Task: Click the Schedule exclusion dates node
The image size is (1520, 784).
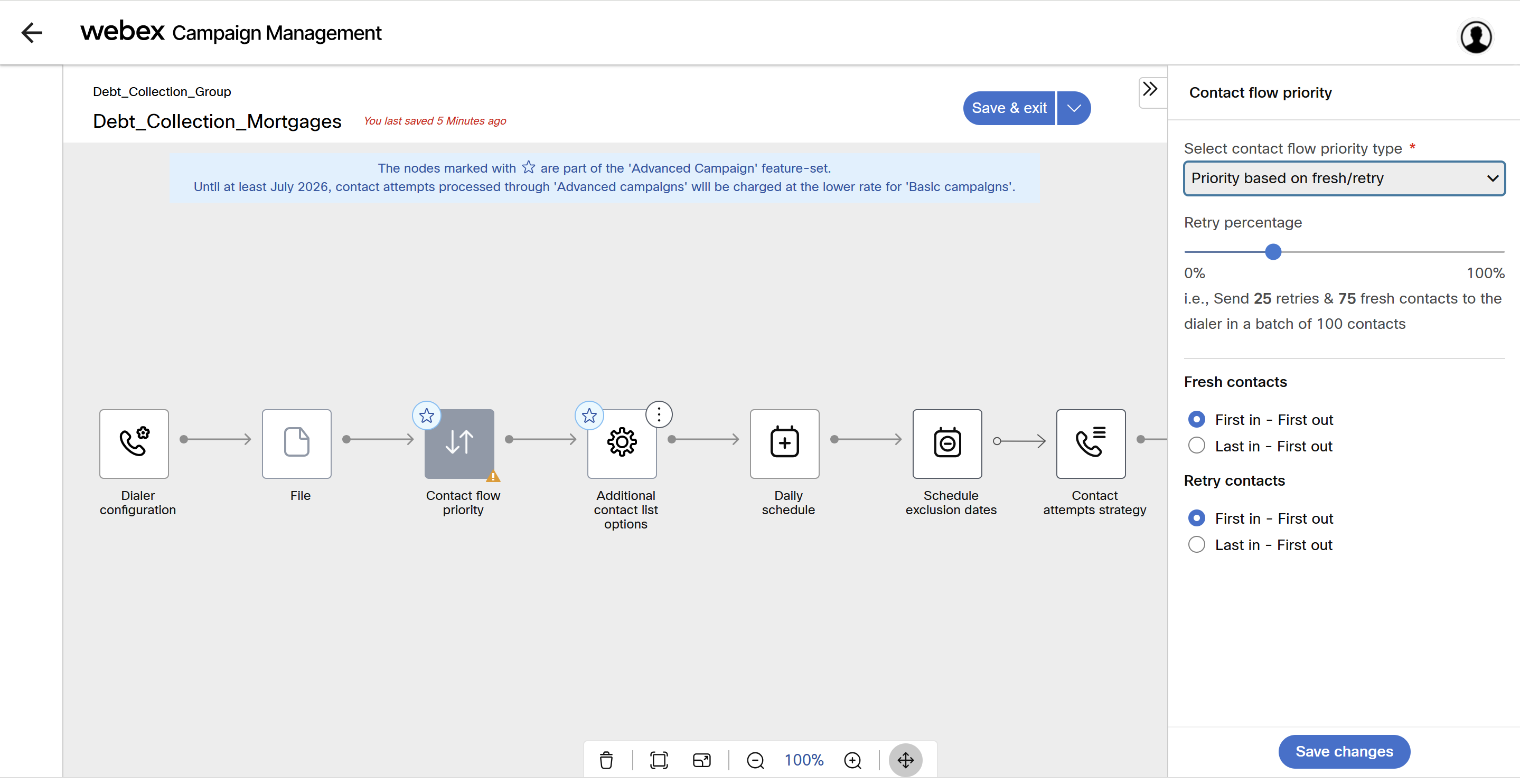Action: 946,443
